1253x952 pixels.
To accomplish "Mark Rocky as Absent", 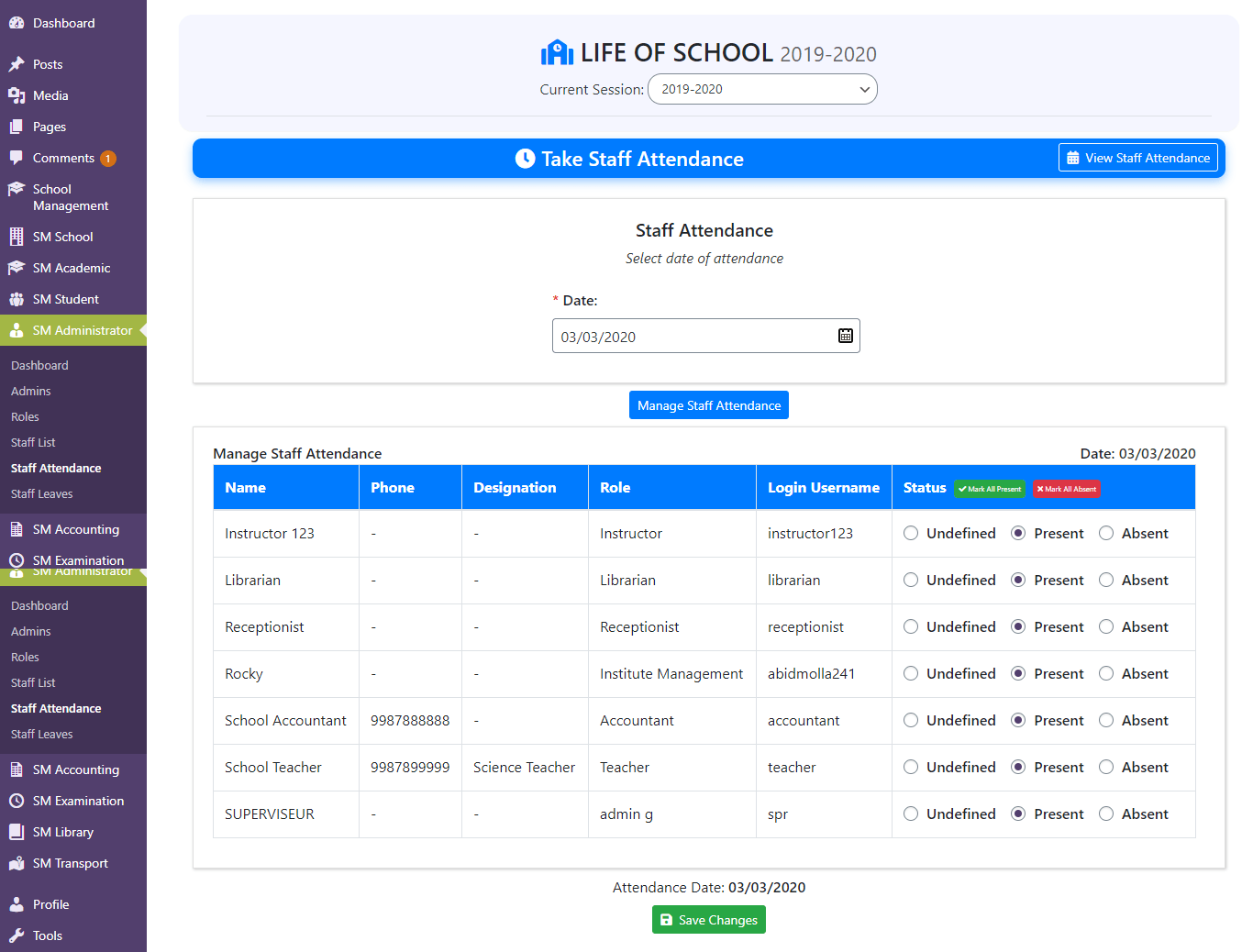I will point(1106,673).
